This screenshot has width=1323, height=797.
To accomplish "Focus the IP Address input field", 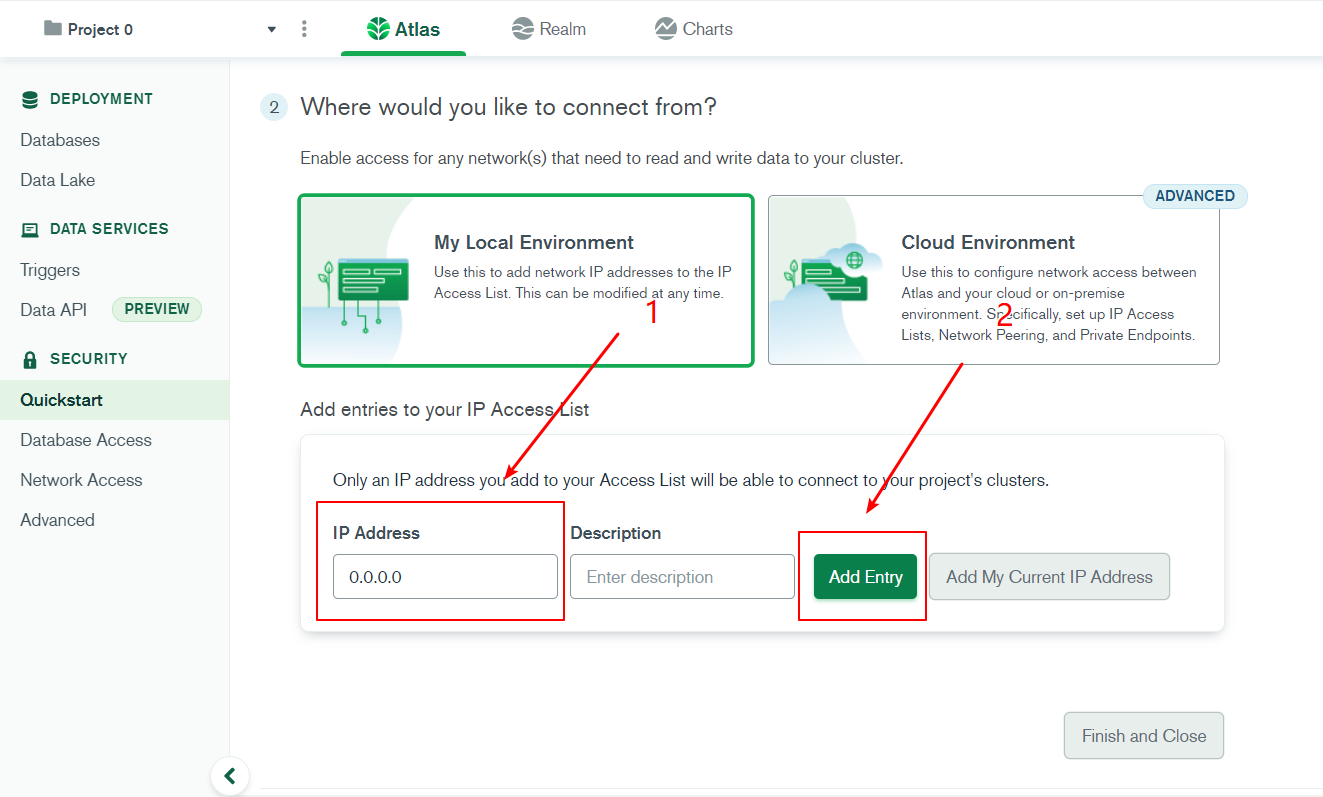I will pyautogui.click(x=445, y=577).
